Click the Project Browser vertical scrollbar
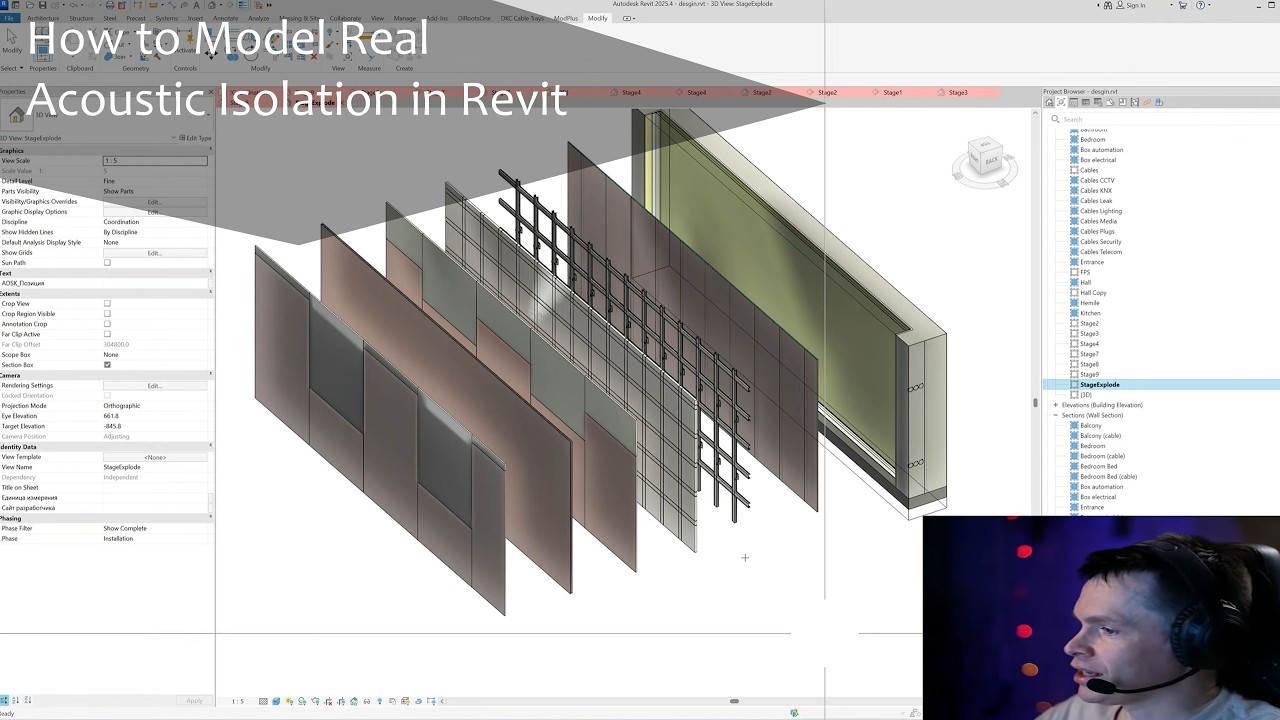 coord(1036,403)
